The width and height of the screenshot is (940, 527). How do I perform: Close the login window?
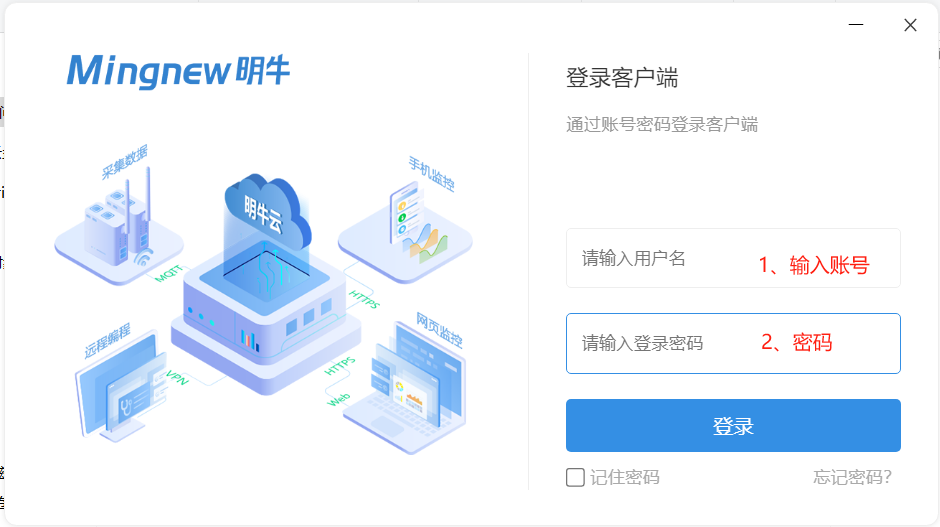(x=910, y=25)
